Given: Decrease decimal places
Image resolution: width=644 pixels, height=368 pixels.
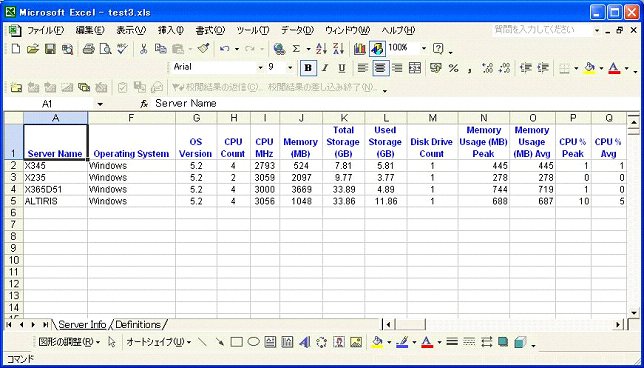Looking at the screenshot, I should pyautogui.click(x=505, y=68).
